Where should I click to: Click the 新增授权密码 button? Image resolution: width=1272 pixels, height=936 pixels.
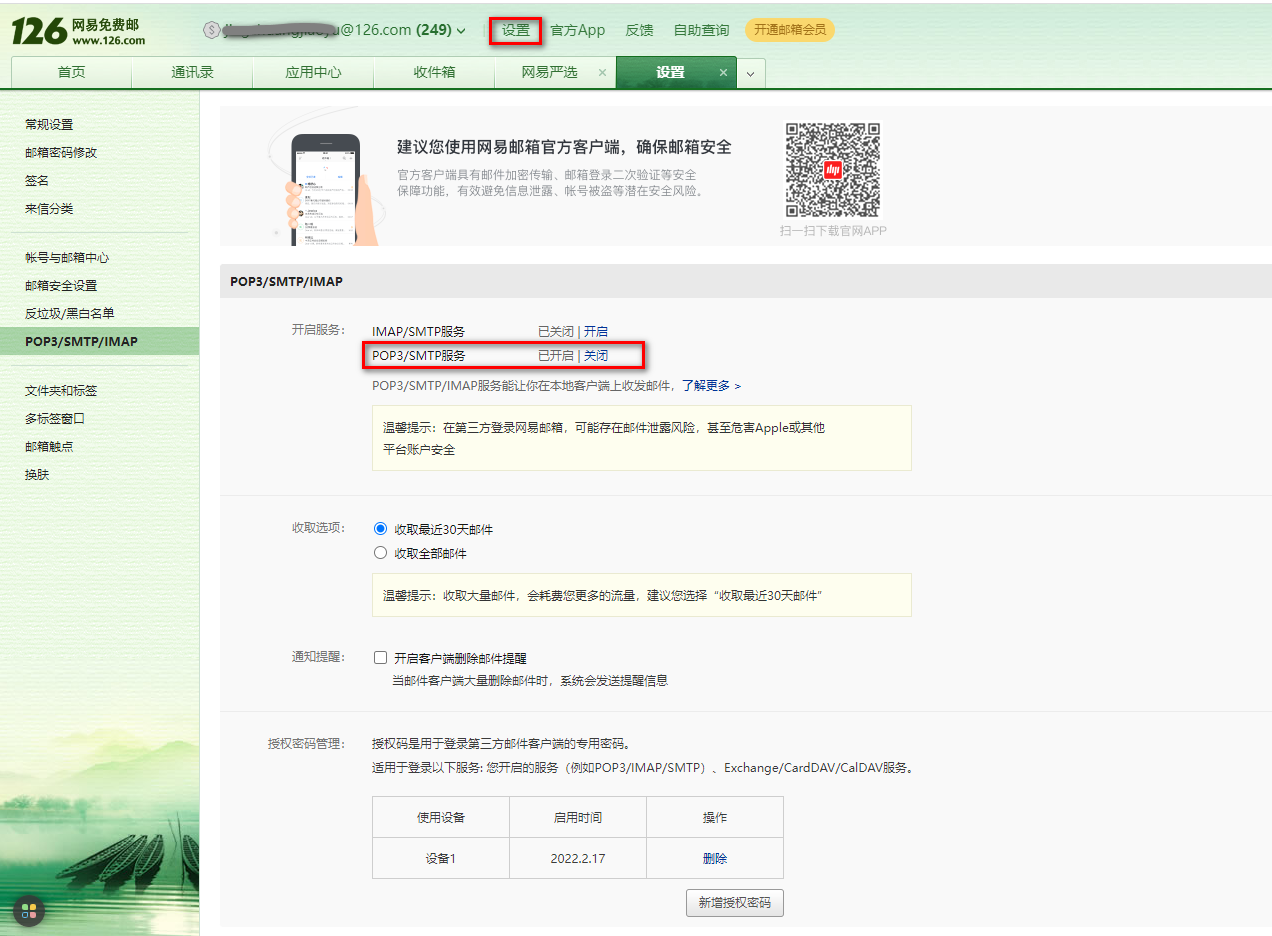coord(735,902)
